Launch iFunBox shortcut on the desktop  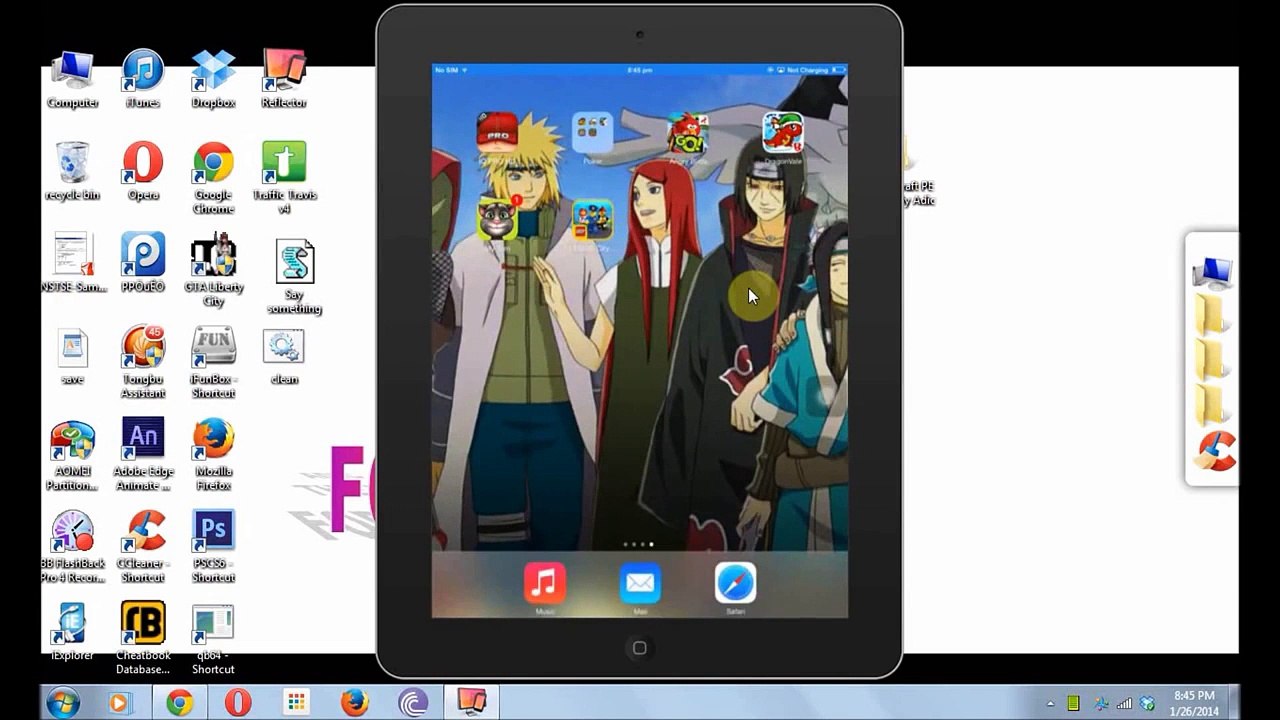coord(213,362)
